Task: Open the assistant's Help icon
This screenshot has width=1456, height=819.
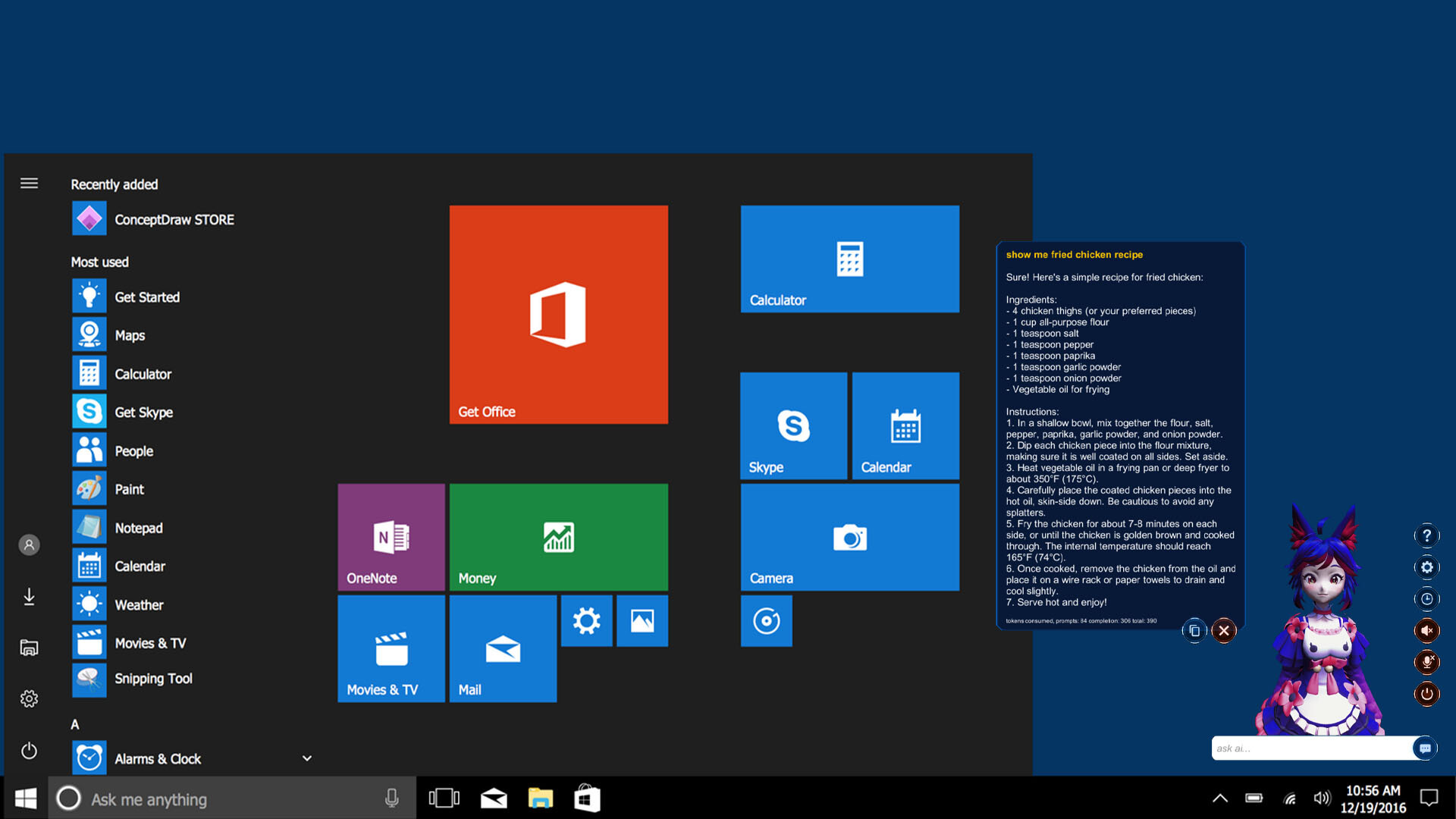Action: pyautogui.click(x=1427, y=535)
